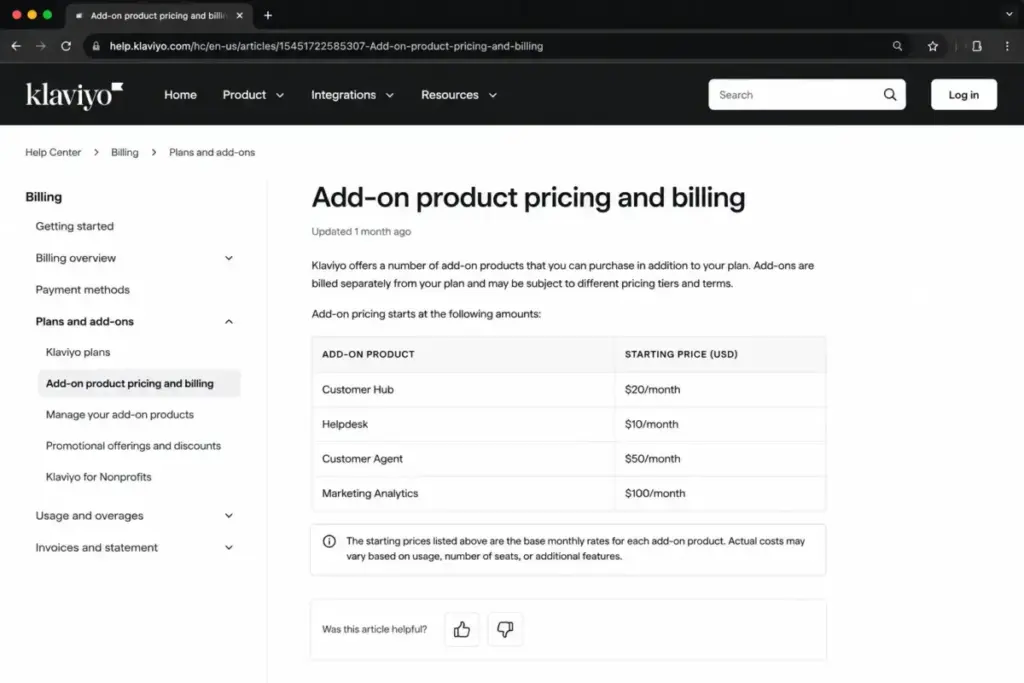Screen dimensions: 1024x683
Task: Open Manage your add-on products
Action: pyautogui.click(x=120, y=415)
